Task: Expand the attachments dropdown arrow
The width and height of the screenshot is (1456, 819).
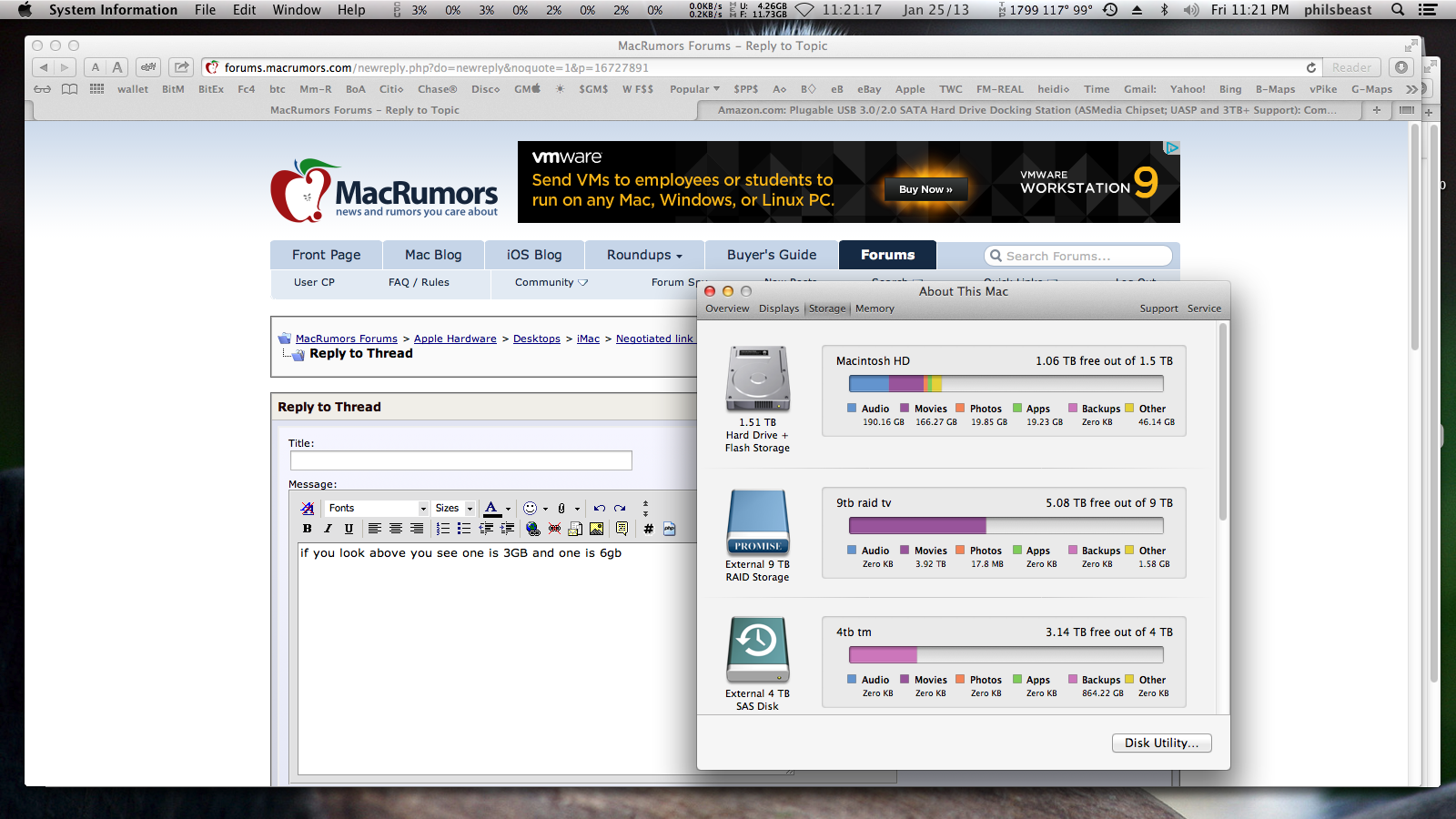Action: (577, 509)
